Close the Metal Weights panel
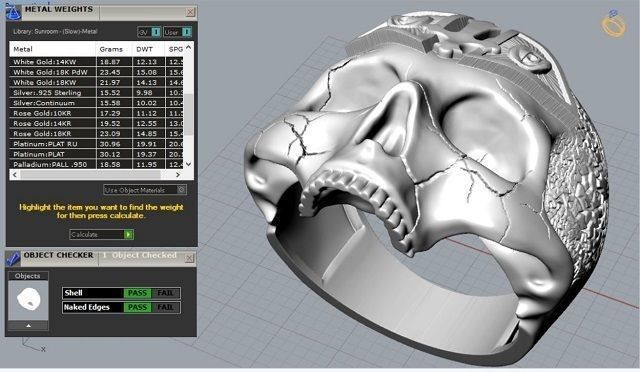The width and height of the screenshot is (640, 372). tap(190, 12)
